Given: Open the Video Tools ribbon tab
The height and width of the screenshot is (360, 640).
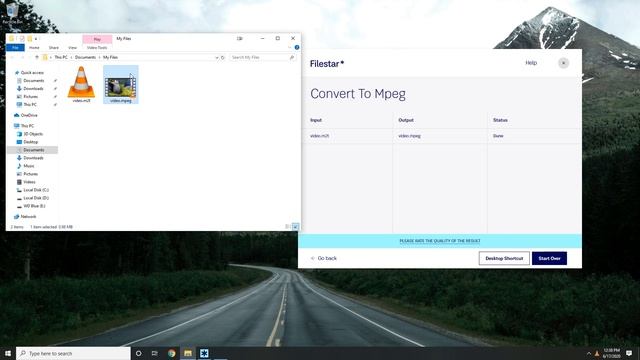Looking at the screenshot, I should coord(97,48).
